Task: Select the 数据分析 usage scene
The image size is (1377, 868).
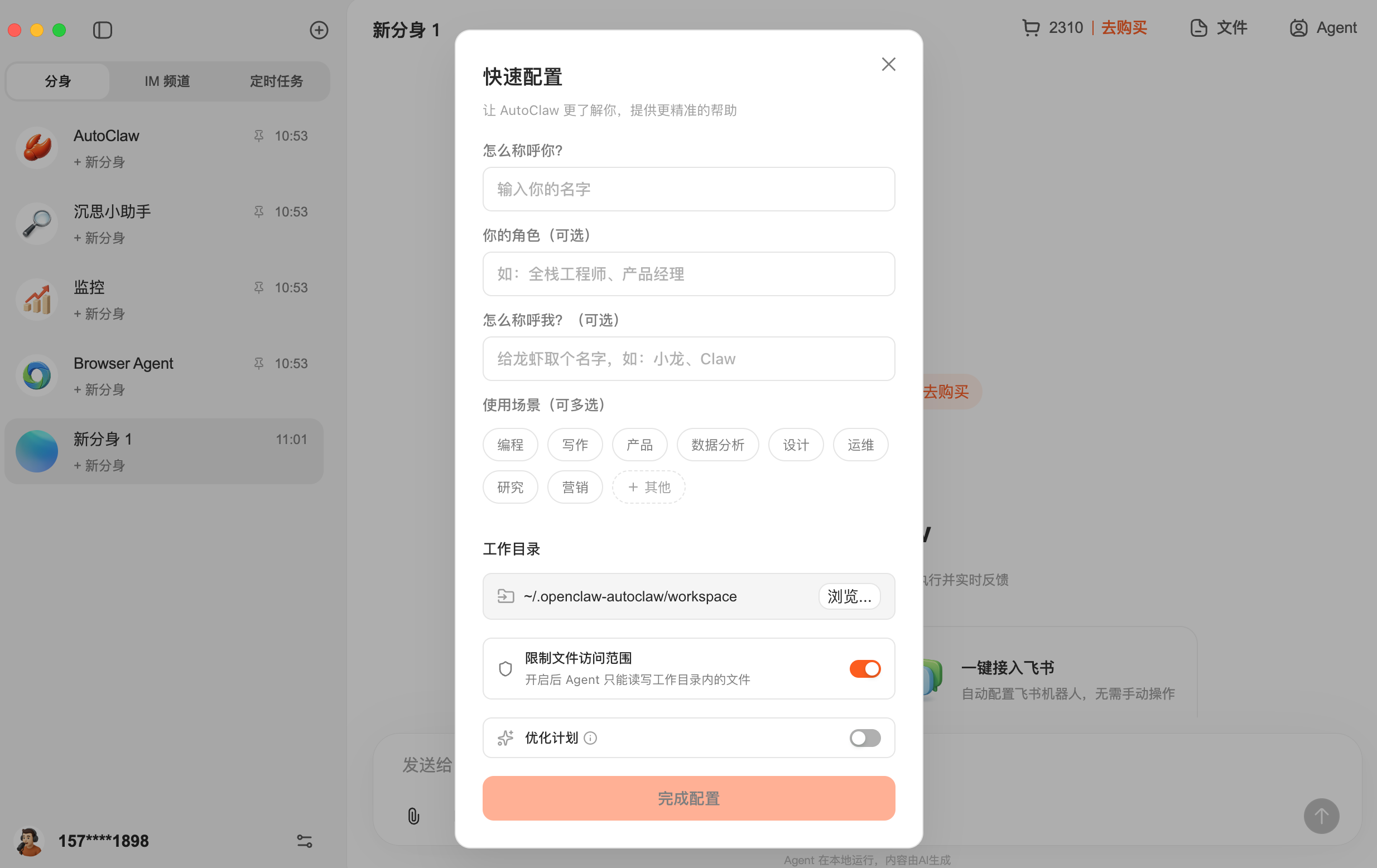Action: (718, 444)
